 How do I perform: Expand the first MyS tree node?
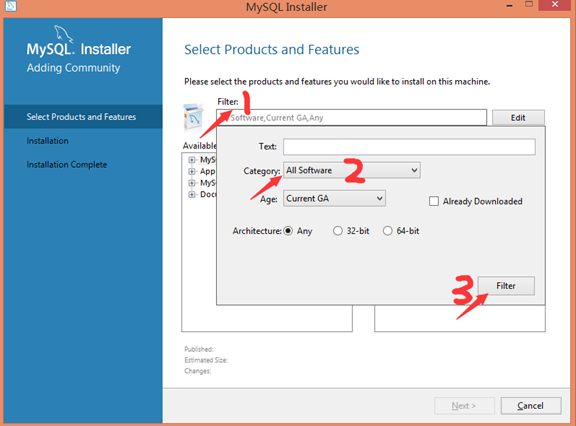(192, 160)
